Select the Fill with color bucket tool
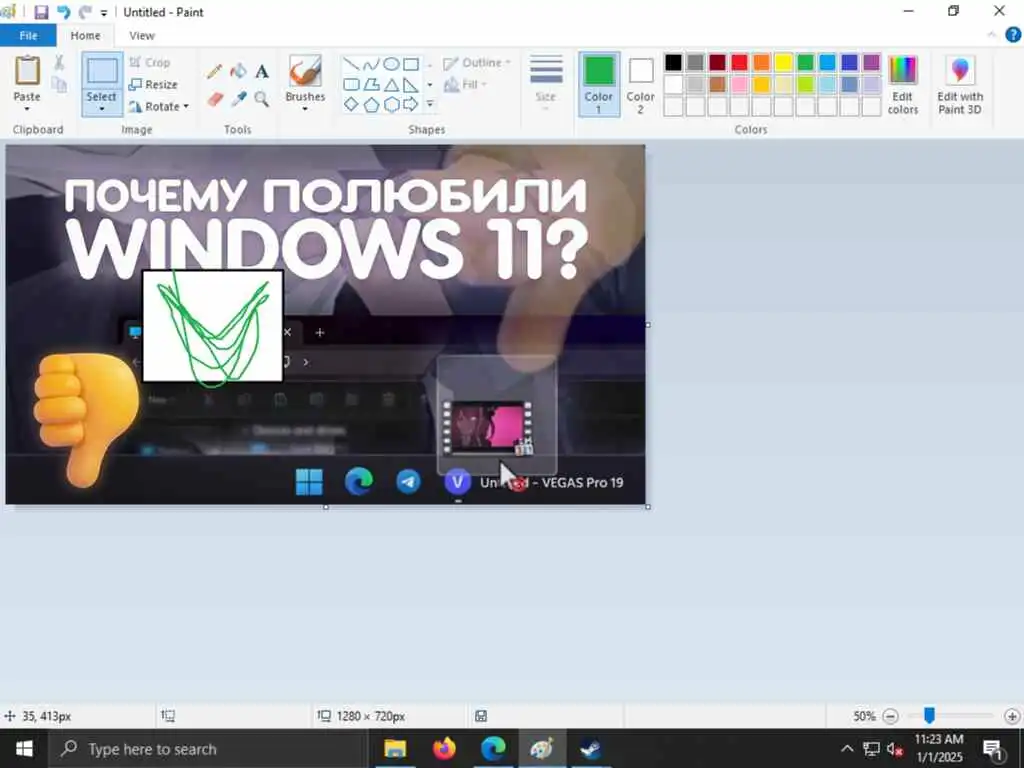The image size is (1024, 768). coord(238,71)
